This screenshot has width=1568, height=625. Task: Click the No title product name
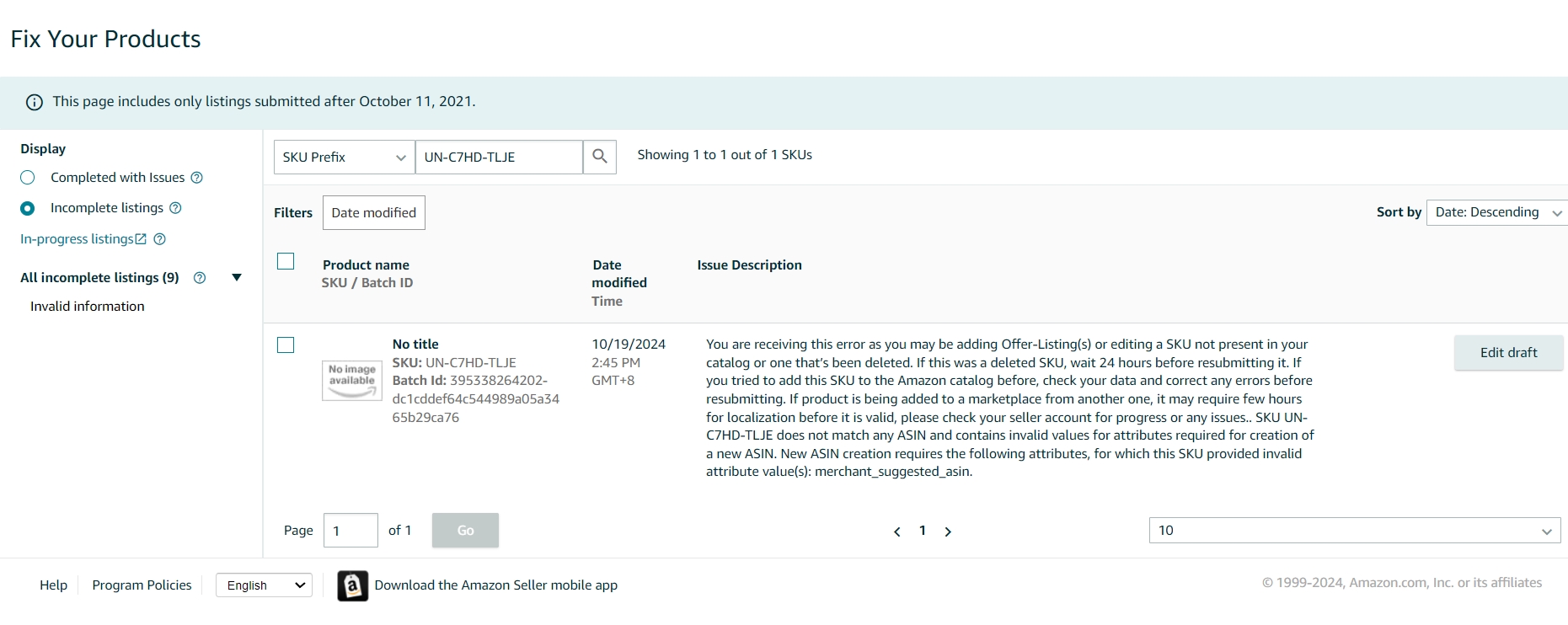click(x=415, y=345)
